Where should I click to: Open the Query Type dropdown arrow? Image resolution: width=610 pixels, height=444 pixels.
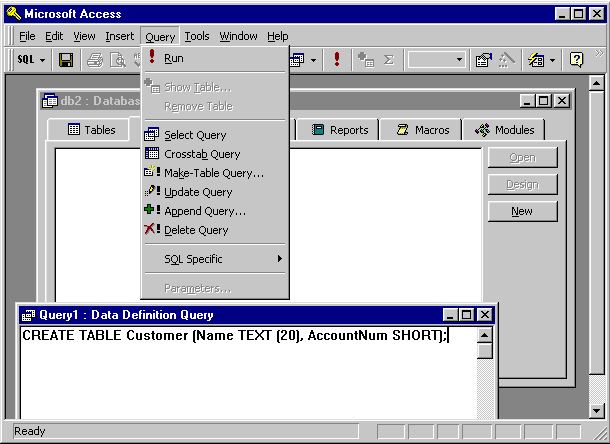tap(313, 60)
